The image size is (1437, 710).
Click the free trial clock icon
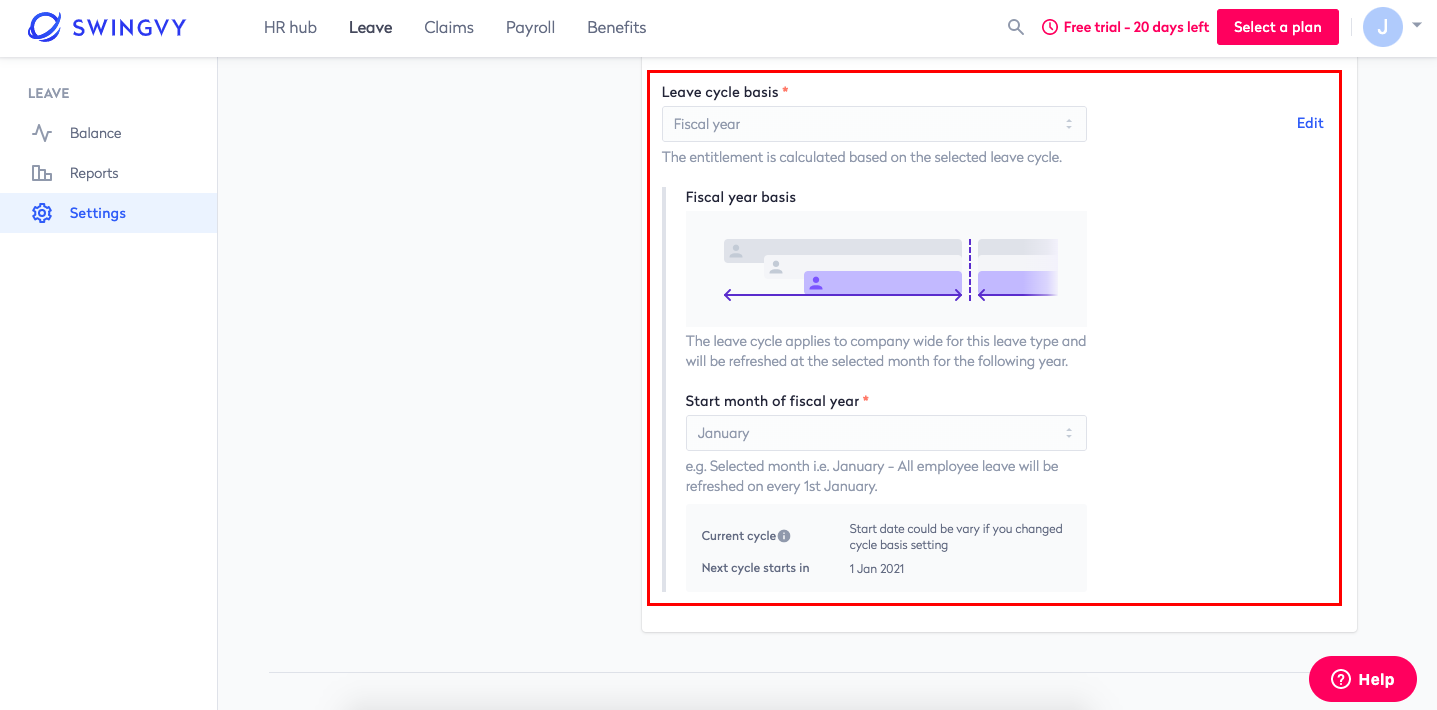(1050, 27)
